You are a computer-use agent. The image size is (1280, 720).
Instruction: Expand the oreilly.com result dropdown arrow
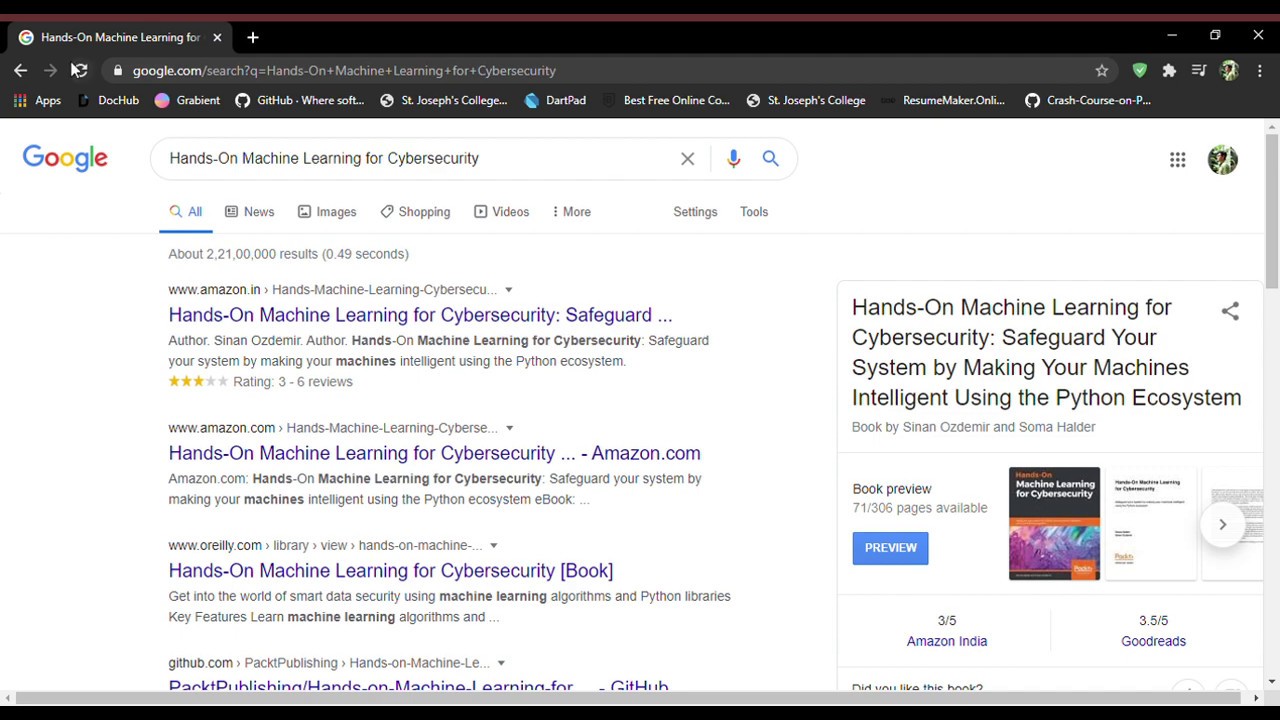[493, 546]
